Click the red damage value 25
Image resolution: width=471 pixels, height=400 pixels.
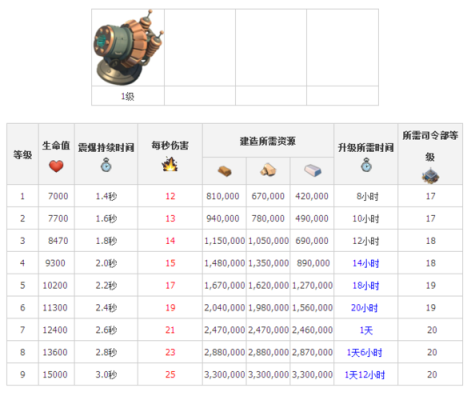point(170,374)
